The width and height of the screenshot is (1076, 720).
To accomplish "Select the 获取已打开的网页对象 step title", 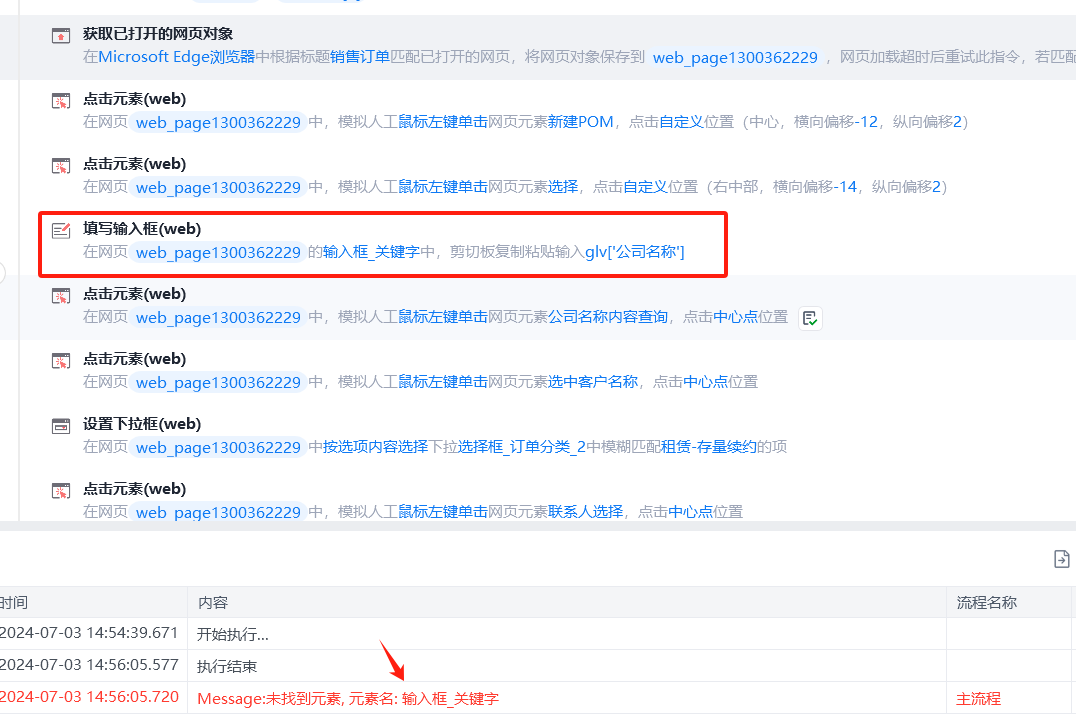I will click(158, 34).
